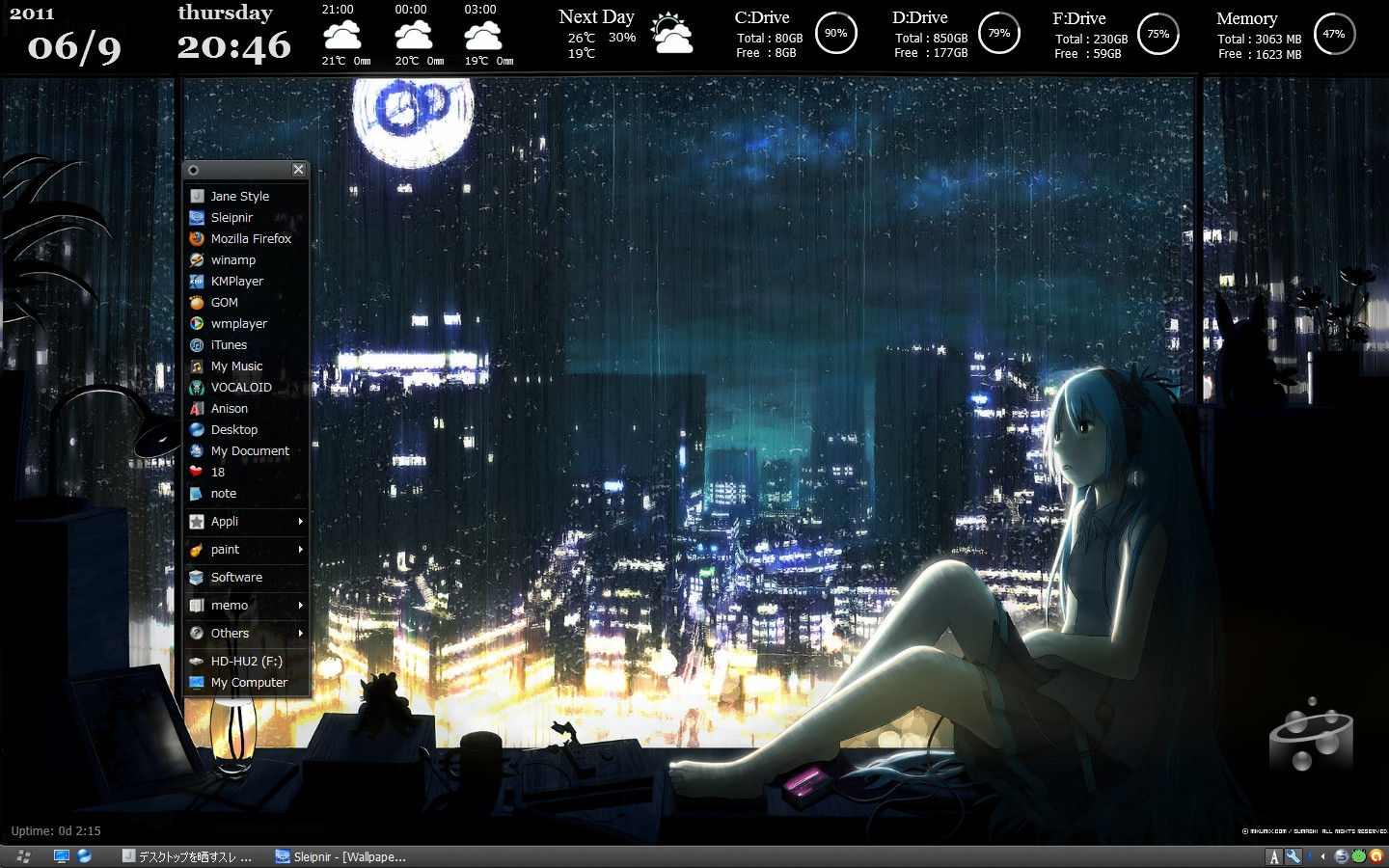Launch winamp from the launcher menu

tap(246, 259)
